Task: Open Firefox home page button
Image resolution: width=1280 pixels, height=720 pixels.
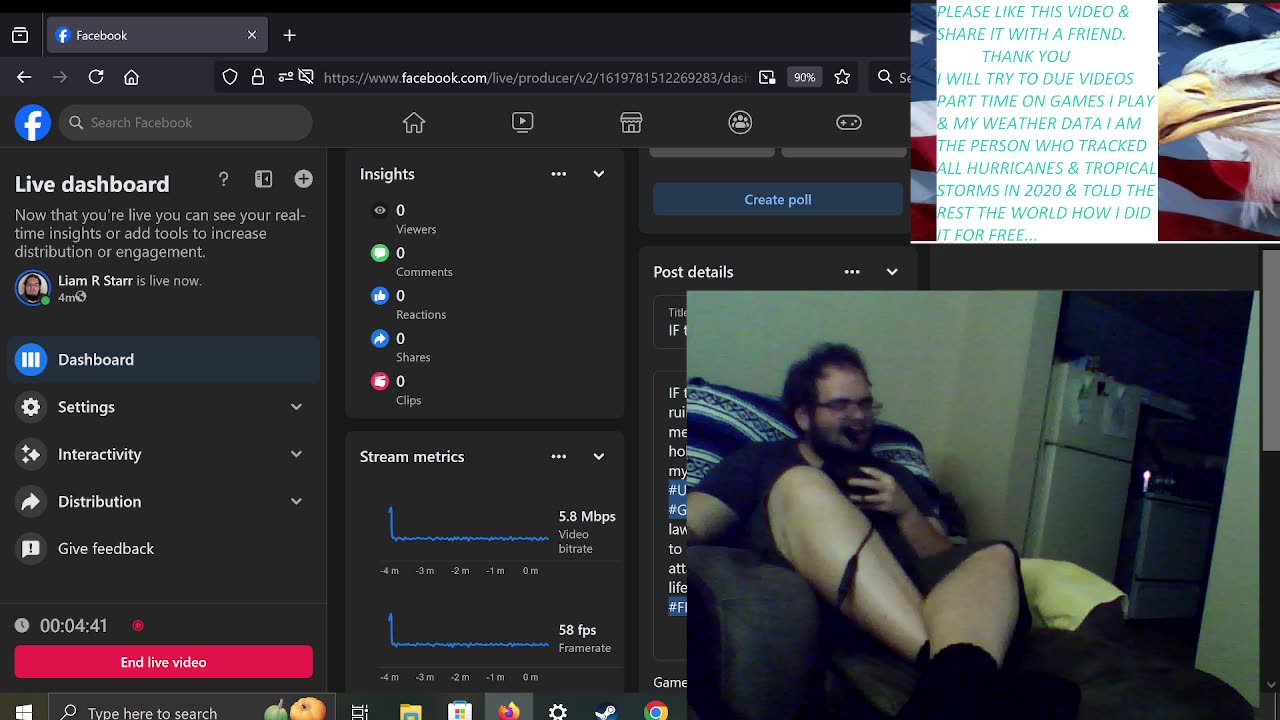Action: pos(131,77)
